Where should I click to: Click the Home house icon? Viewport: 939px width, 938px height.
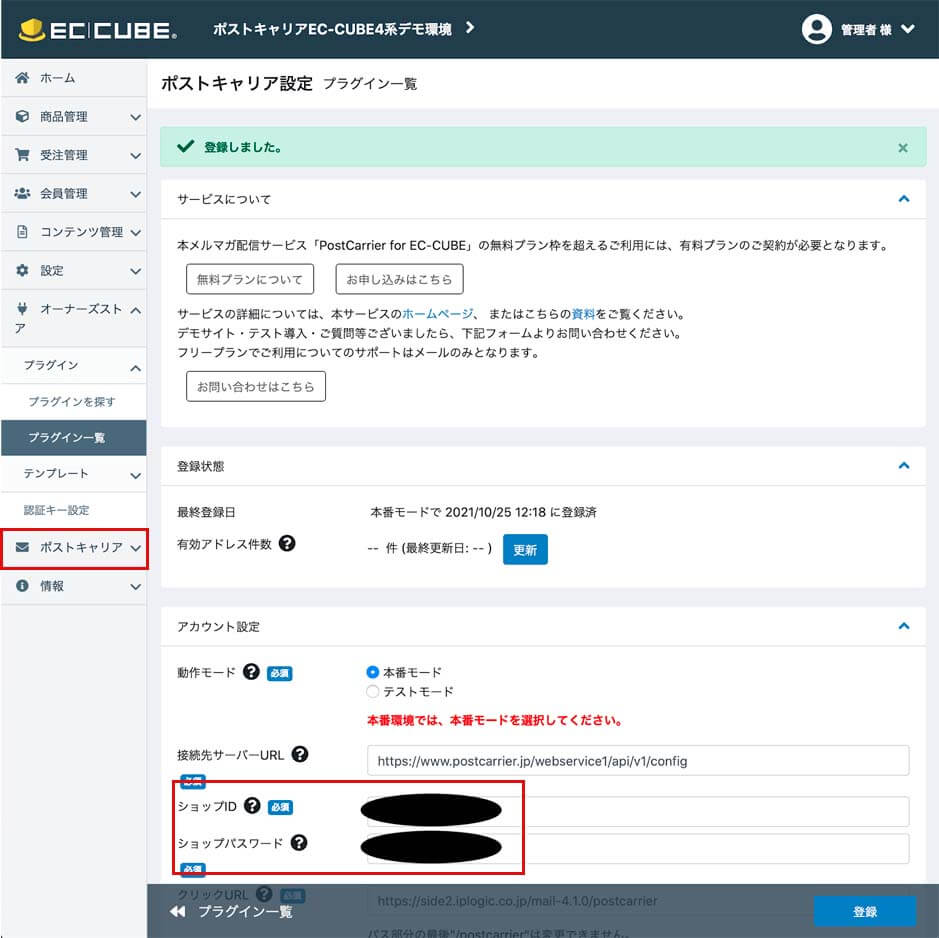[22, 78]
